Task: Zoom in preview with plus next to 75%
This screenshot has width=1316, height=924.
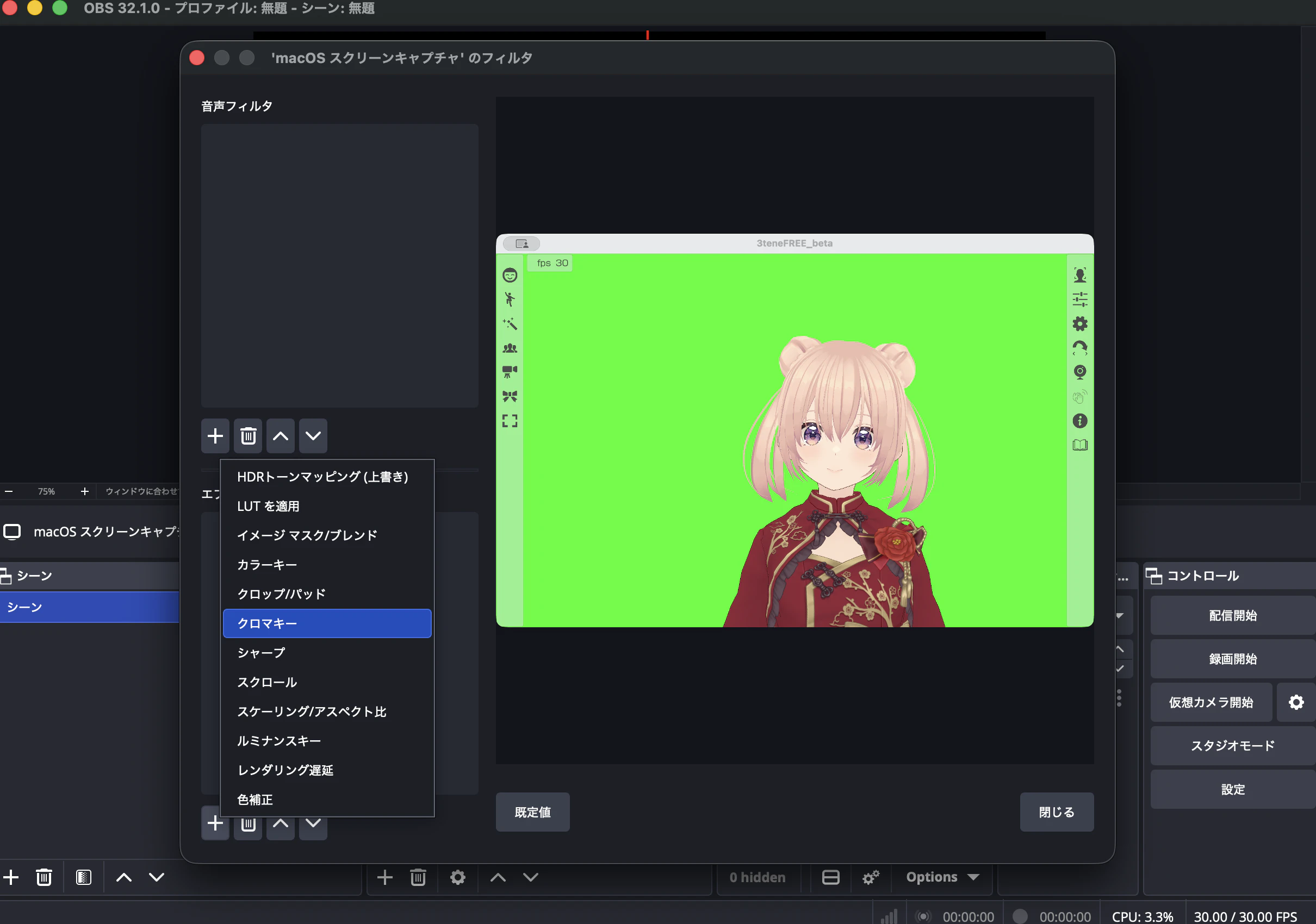Action: [x=85, y=491]
